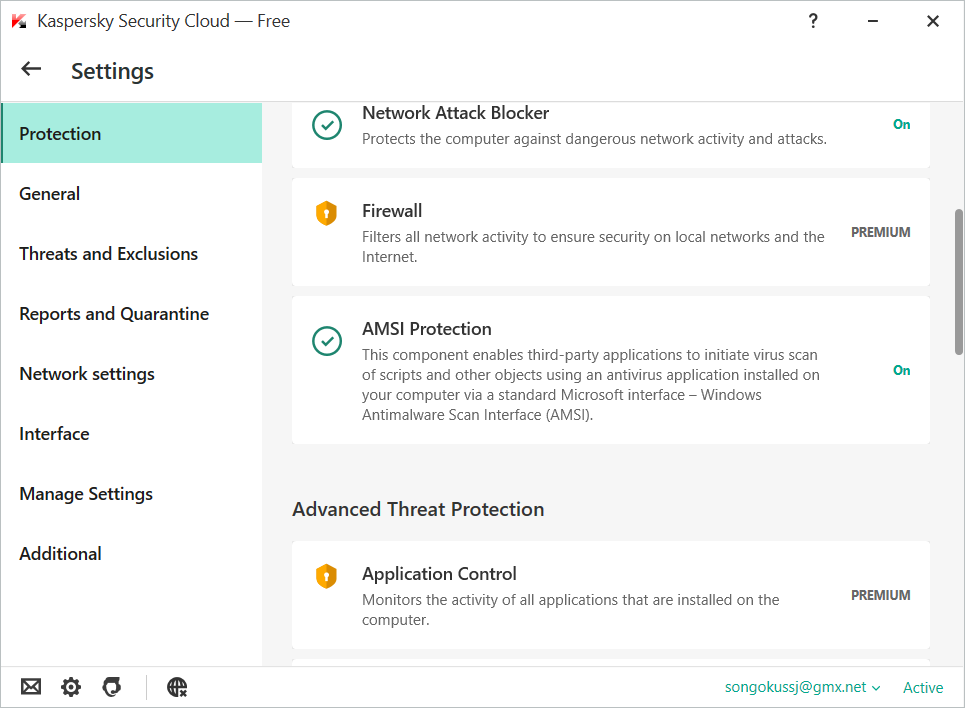Open the support agent icon in footer
Screen dimensions: 965x708
click(112, 687)
